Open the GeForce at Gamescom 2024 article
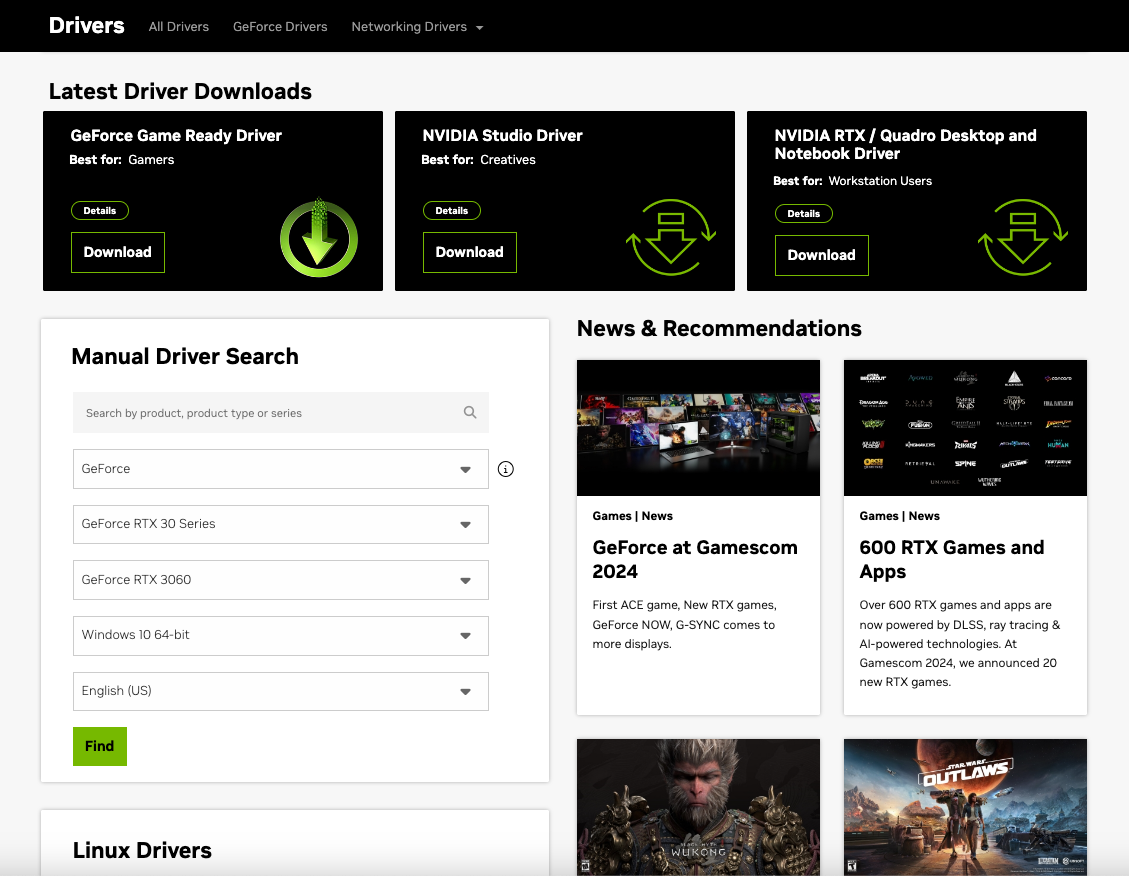This screenshot has width=1129, height=876. 695,559
